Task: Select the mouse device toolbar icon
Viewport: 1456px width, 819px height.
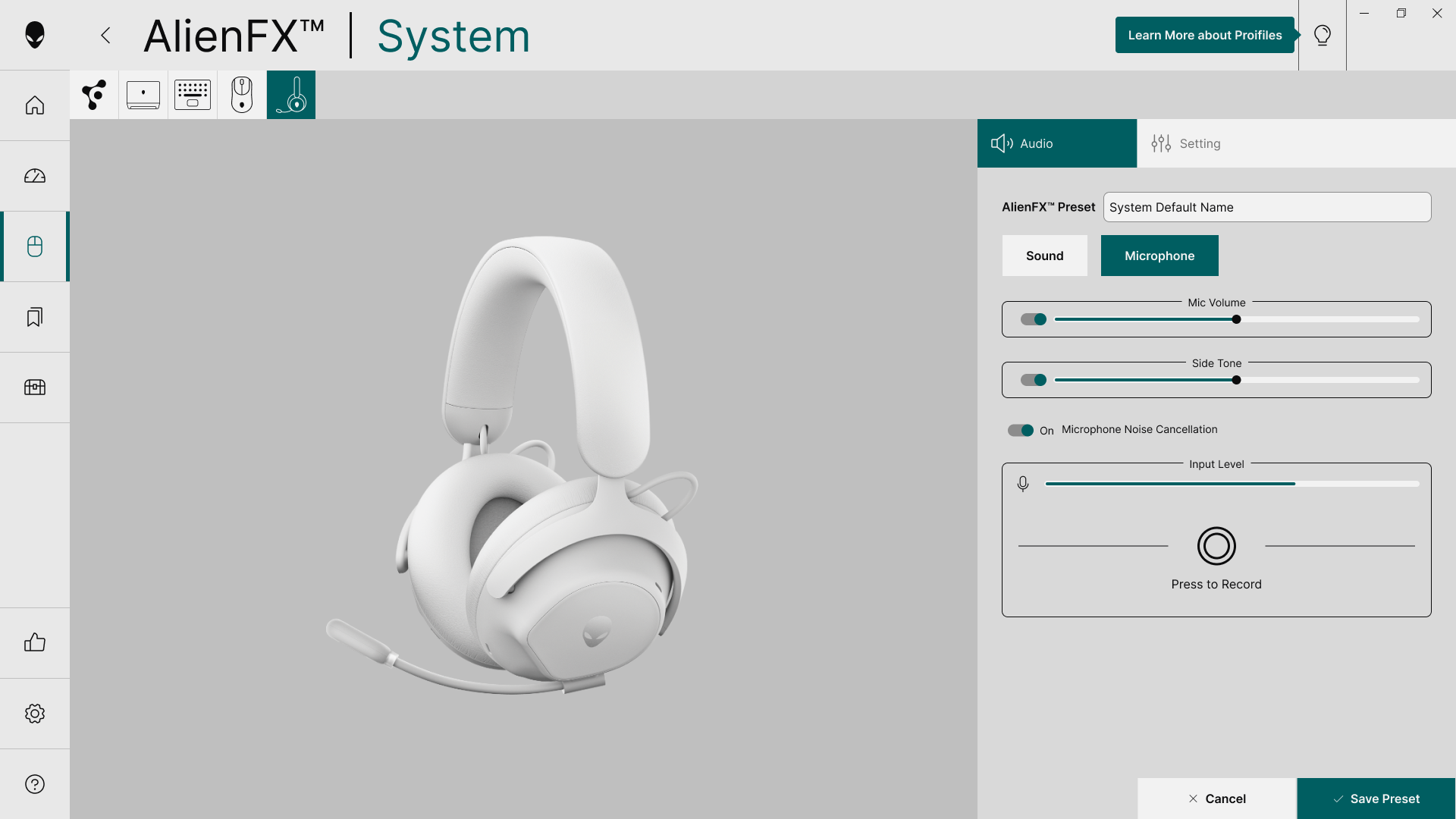Action: pyautogui.click(x=242, y=95)
